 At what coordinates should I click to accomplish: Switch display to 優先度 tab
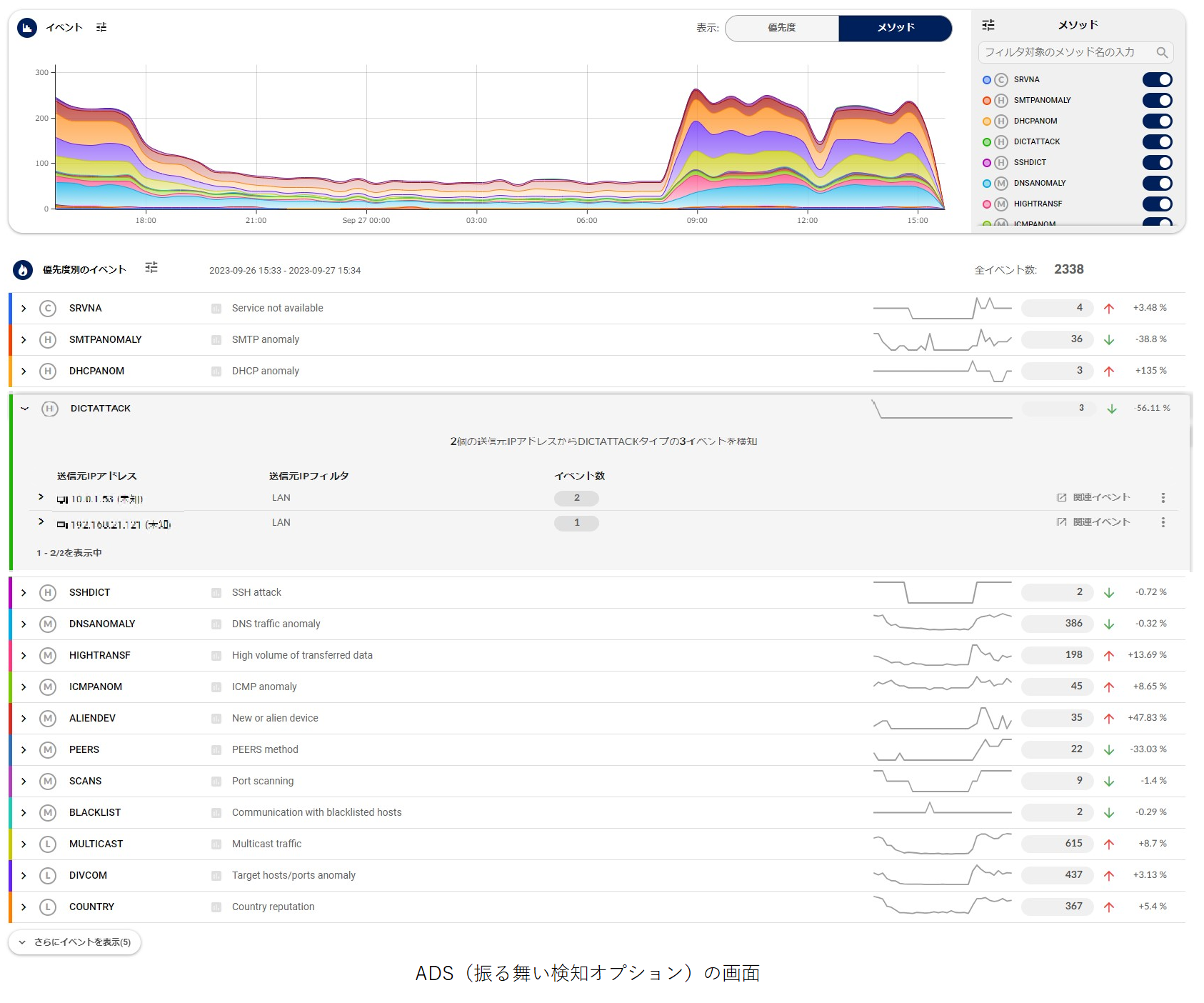tap(782, 28)
